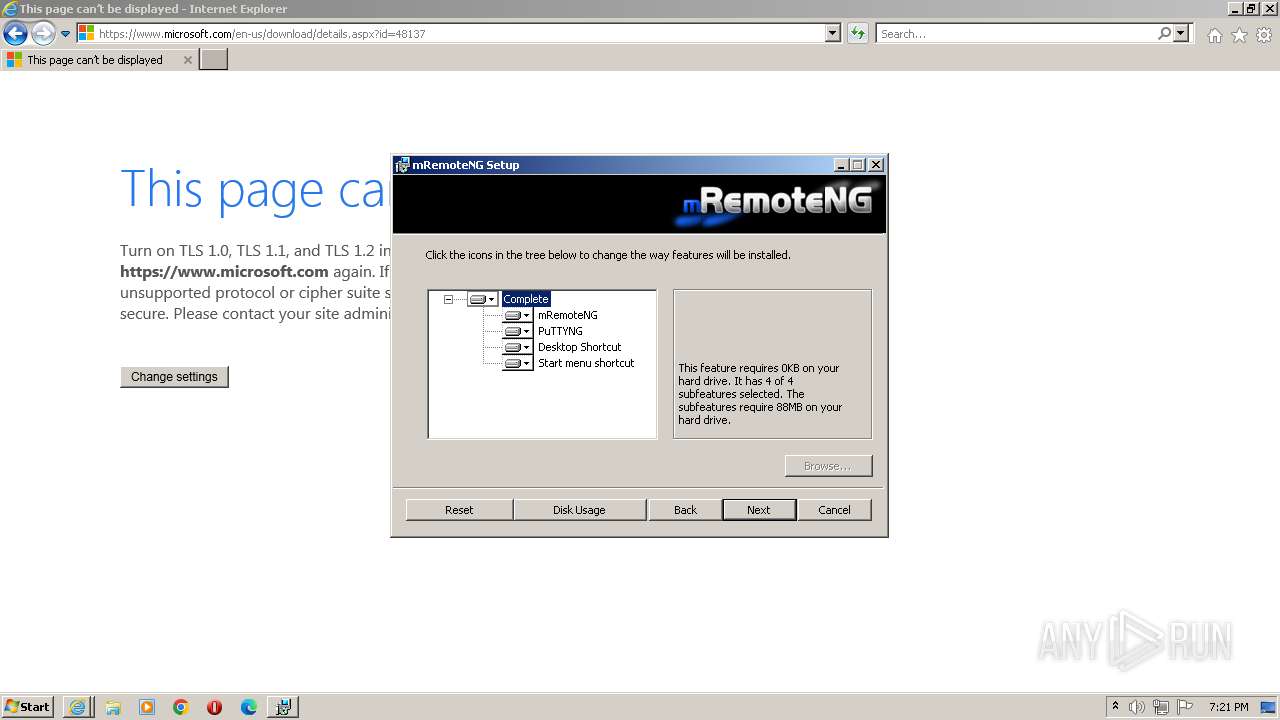Show hidden system tray icons

tap(1115, 706)
